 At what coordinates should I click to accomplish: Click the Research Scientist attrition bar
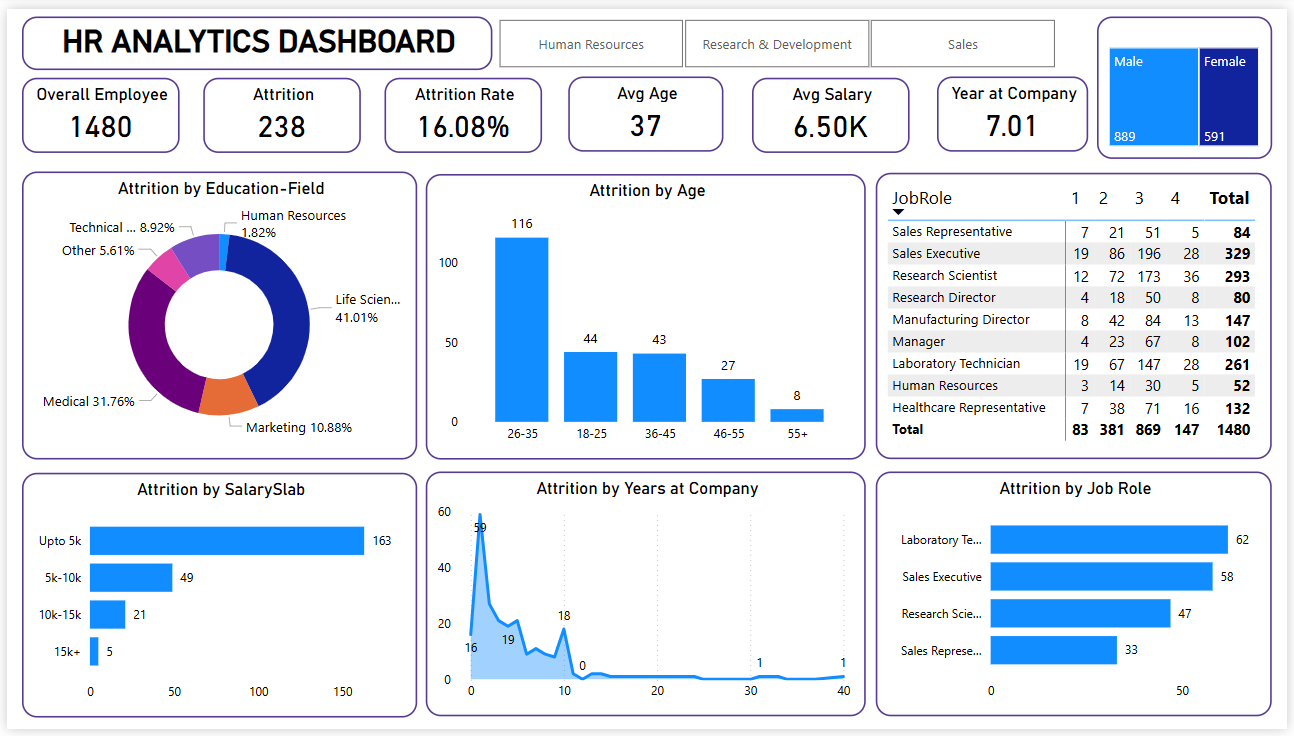1080,613
